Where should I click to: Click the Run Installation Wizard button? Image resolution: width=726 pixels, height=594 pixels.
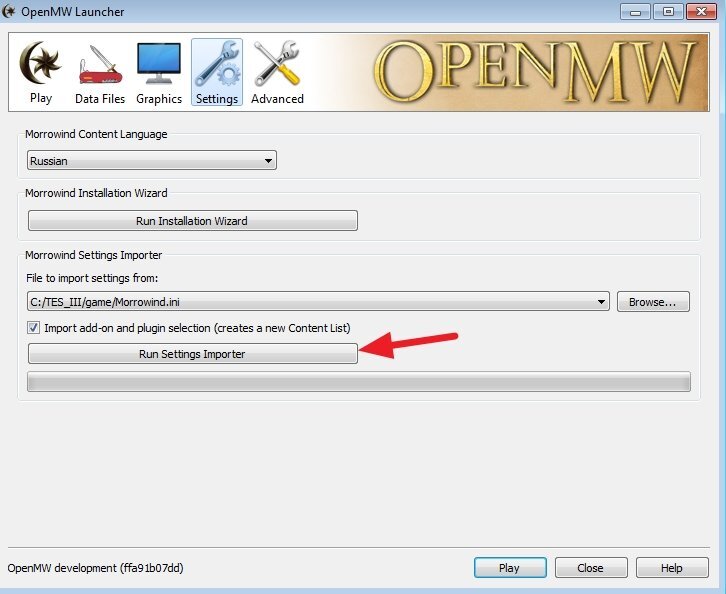point(192,220)
